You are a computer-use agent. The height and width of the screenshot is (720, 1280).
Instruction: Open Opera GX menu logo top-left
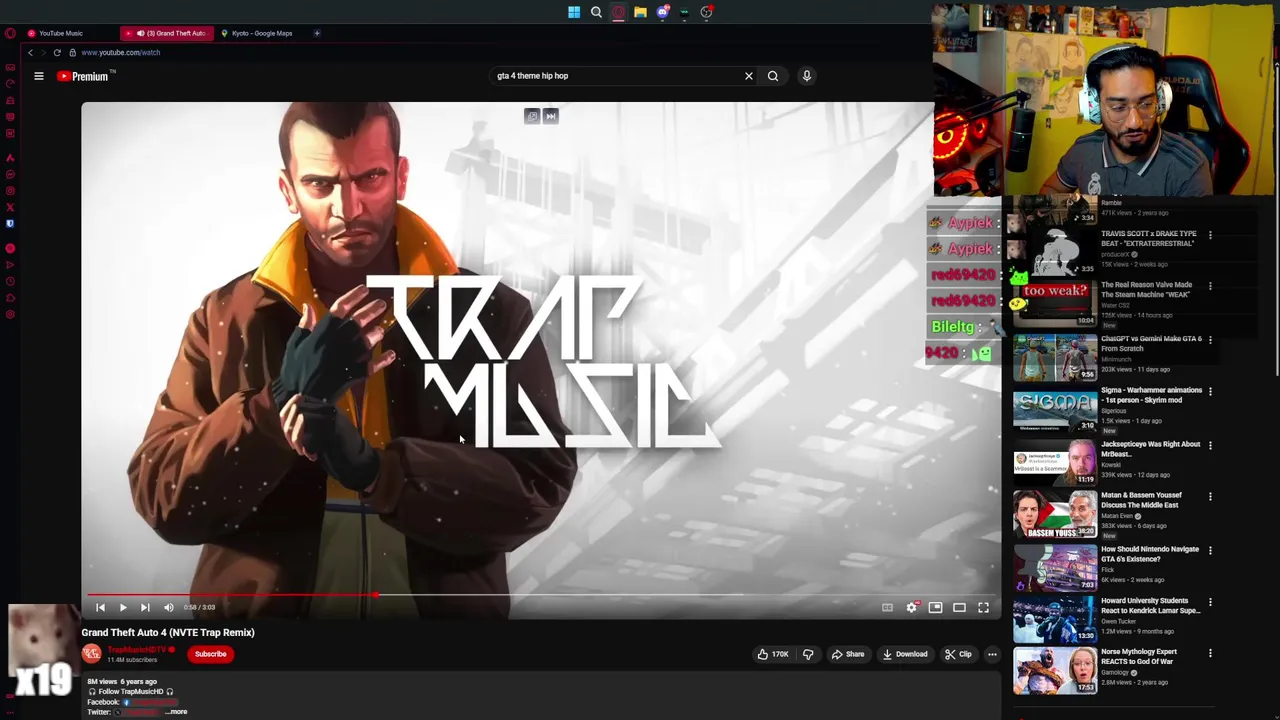coord(10,33)
